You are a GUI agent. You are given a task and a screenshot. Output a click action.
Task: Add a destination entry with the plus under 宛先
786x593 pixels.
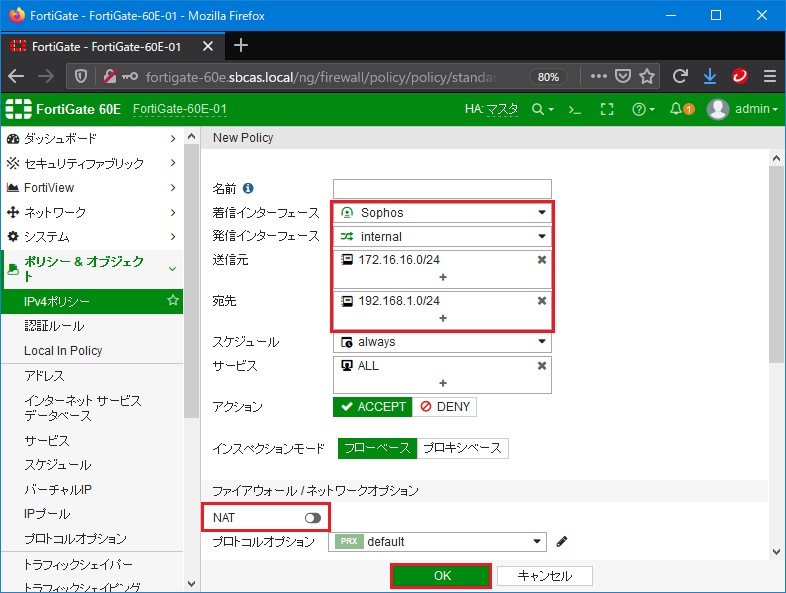[443, 318]
